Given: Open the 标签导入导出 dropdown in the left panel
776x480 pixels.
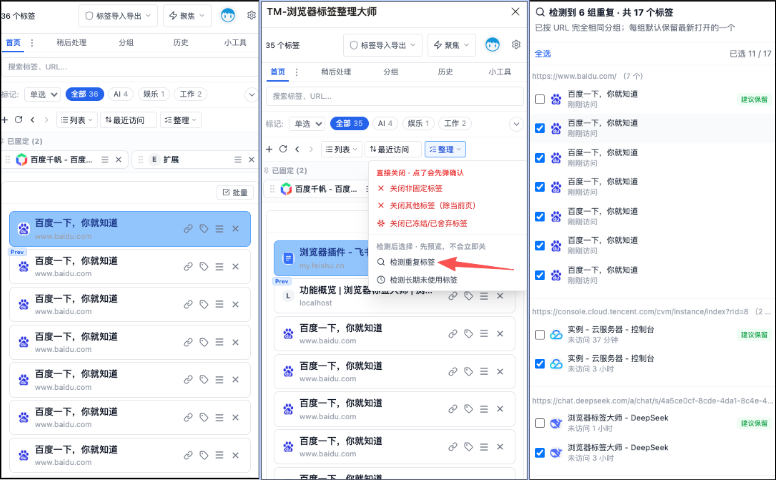Looking at the screenshot, I should (x=118, y=16).
